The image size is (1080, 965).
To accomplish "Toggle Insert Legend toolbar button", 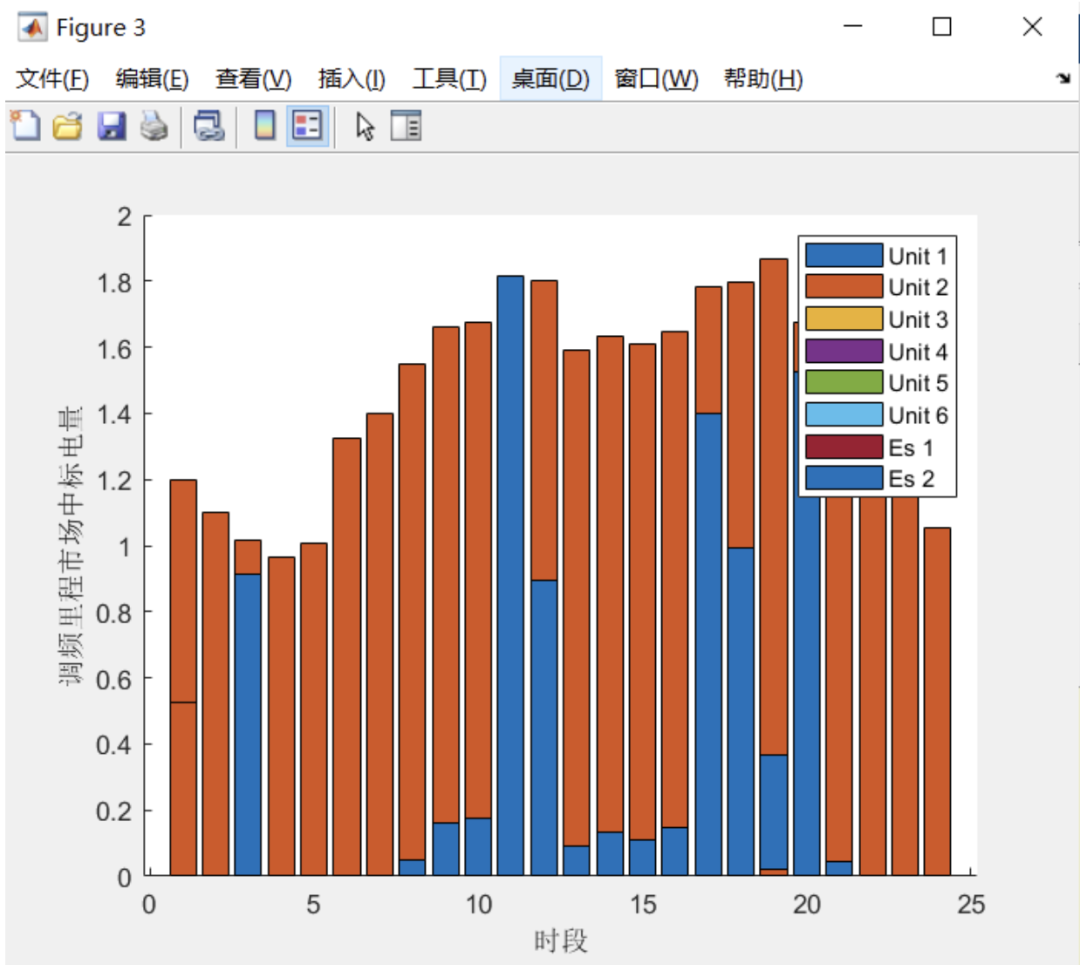I will coord(307,126).
